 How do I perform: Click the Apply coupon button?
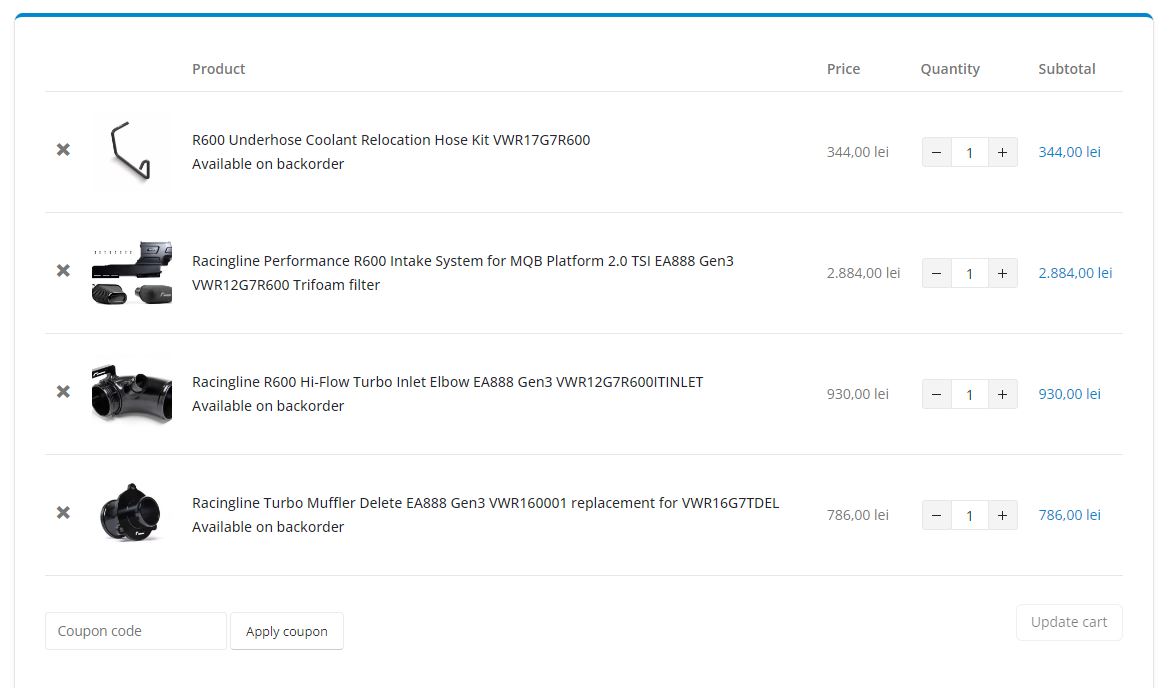[287, 631]
